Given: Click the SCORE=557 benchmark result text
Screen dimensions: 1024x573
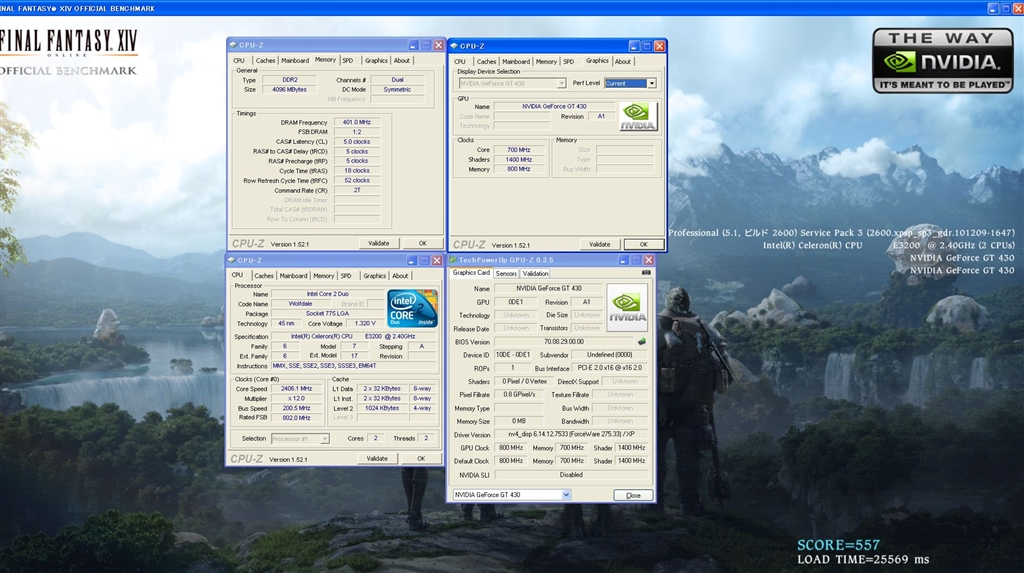Looking at the screenshot, I should (838, 545).
